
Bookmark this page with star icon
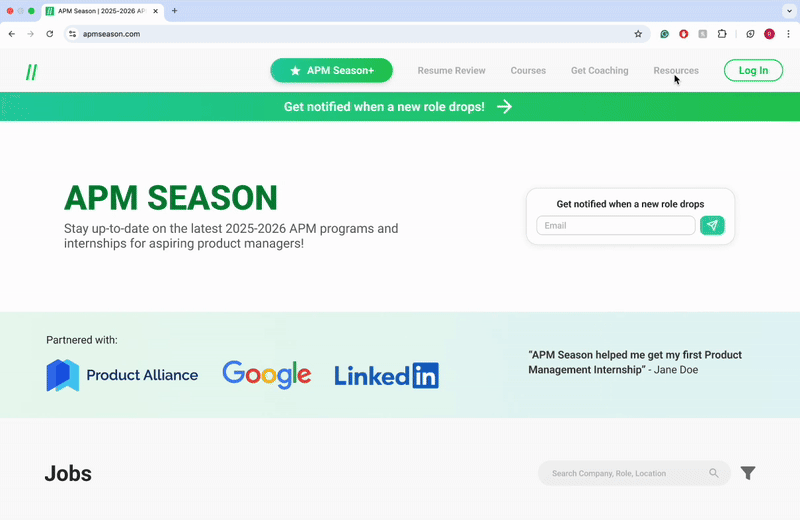point(638,34)
